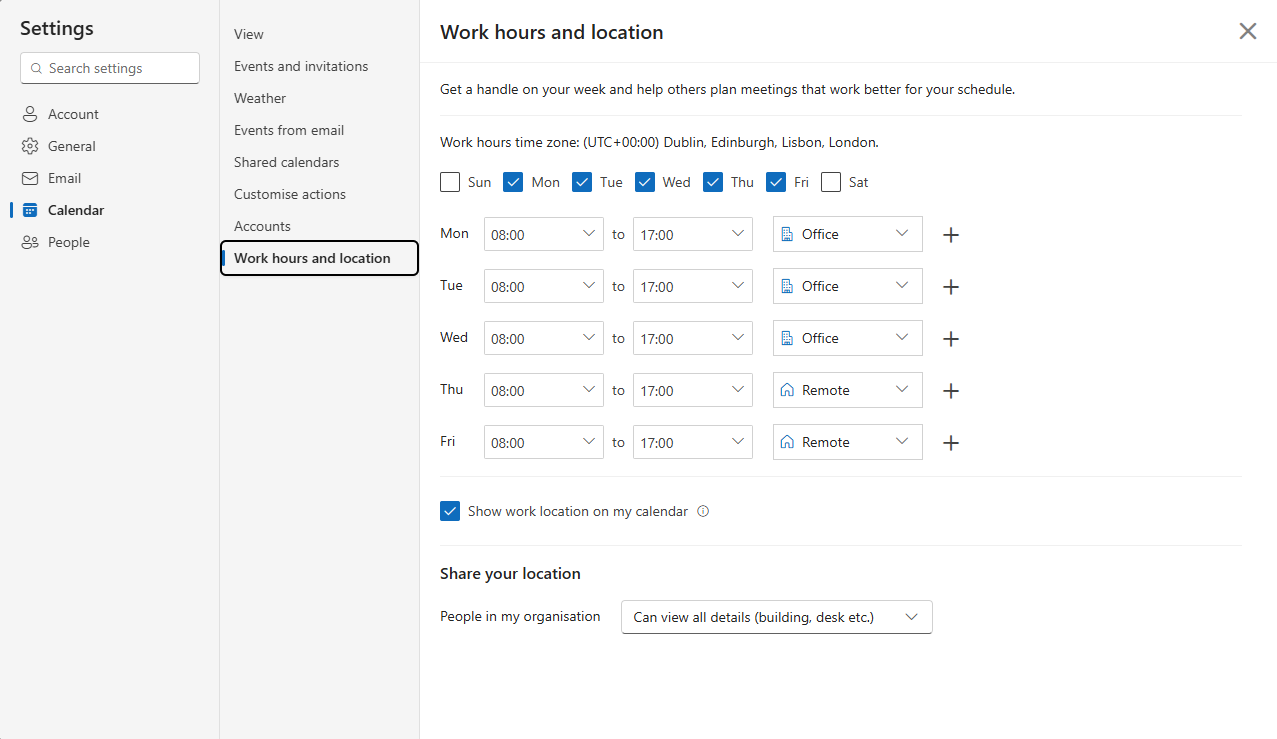Uncheck the Thu work day checkbox
Image resolution: width=1277 pixels, height=739 pixels.
click(713, 182)
